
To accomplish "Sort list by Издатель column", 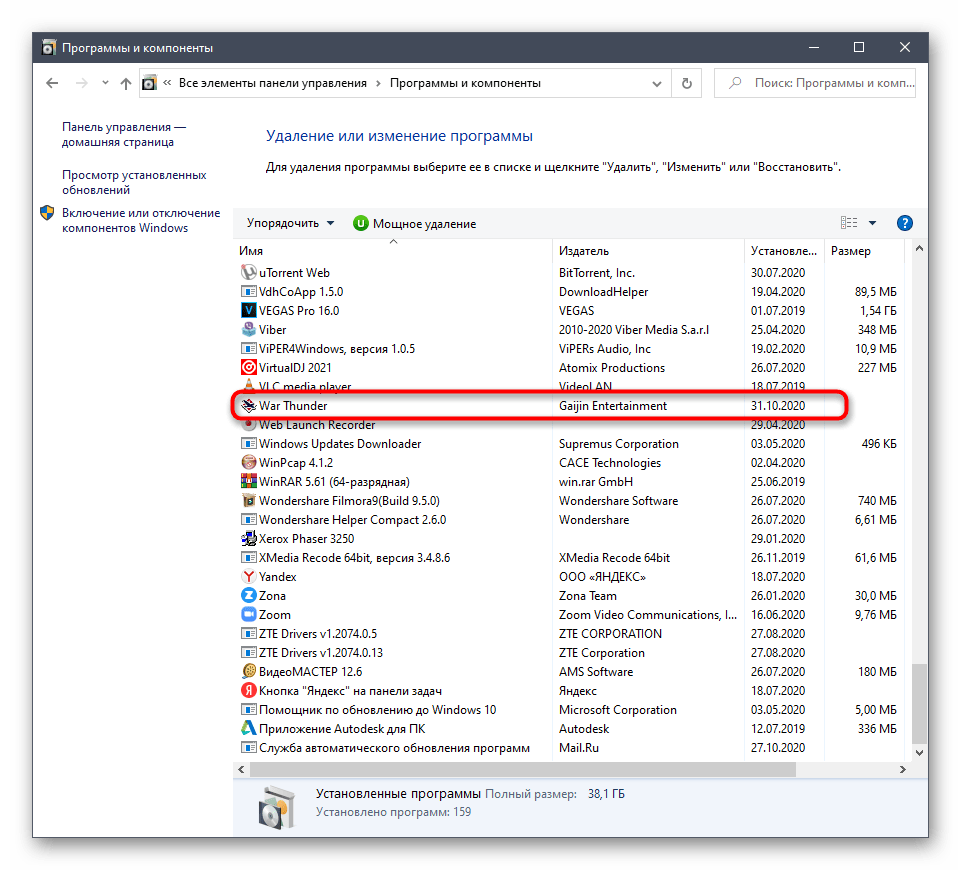I will click(x=648, y=251).
